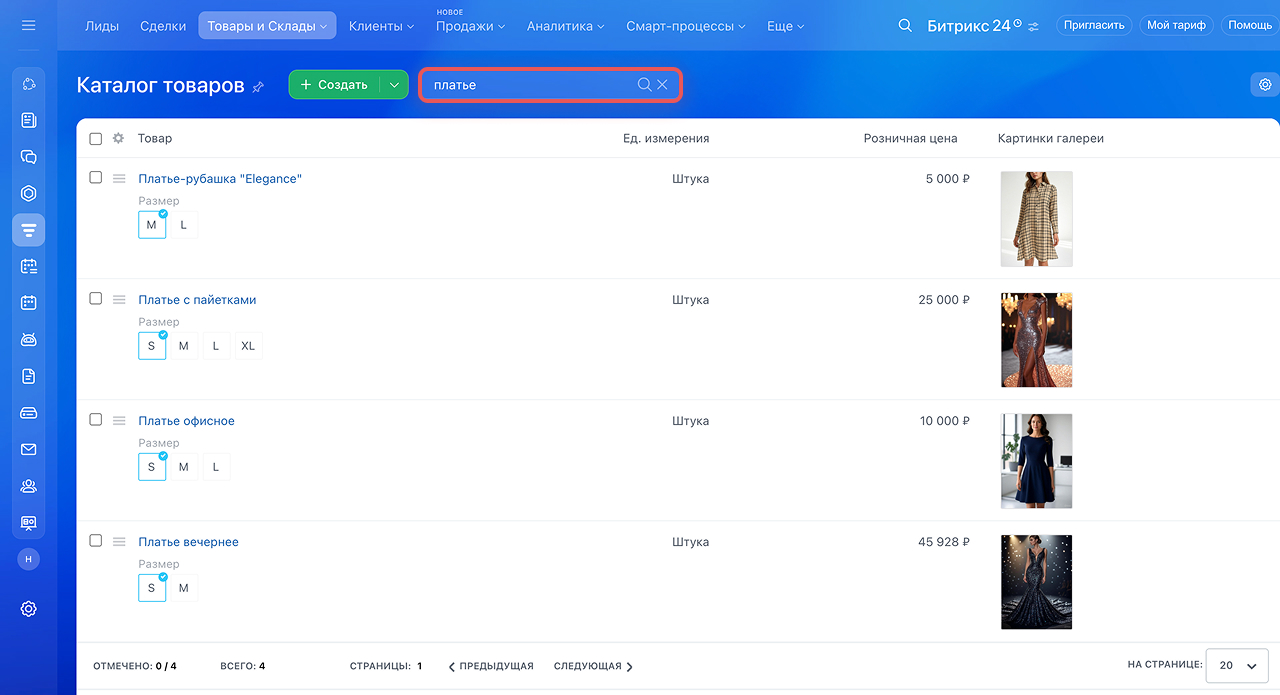Click the mail envelope icon in sidebar
The height and width of the screenshot is (695, 1280).
(28, 450)
